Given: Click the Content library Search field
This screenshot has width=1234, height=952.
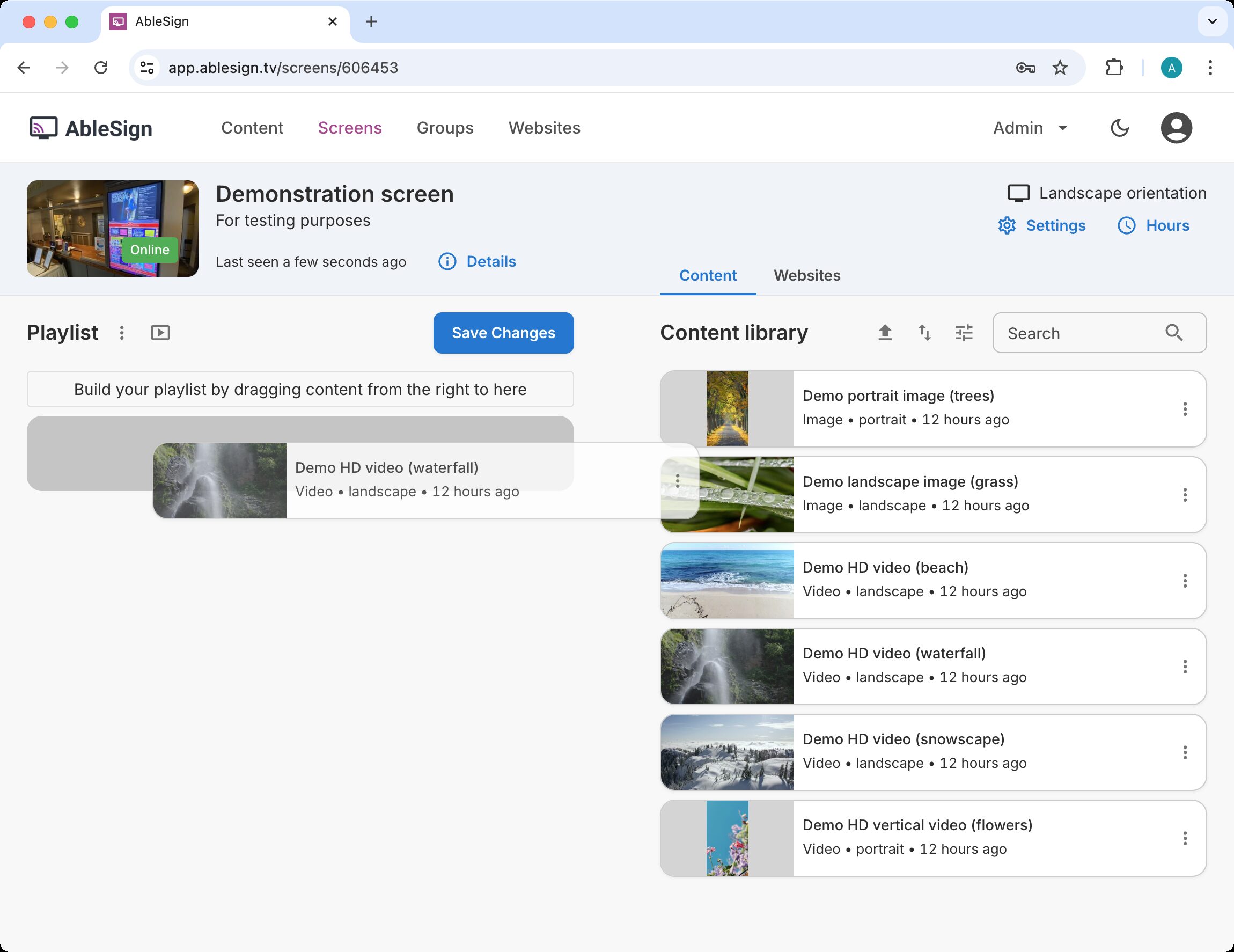Looking at the screenshot, I should point(1079,333).
